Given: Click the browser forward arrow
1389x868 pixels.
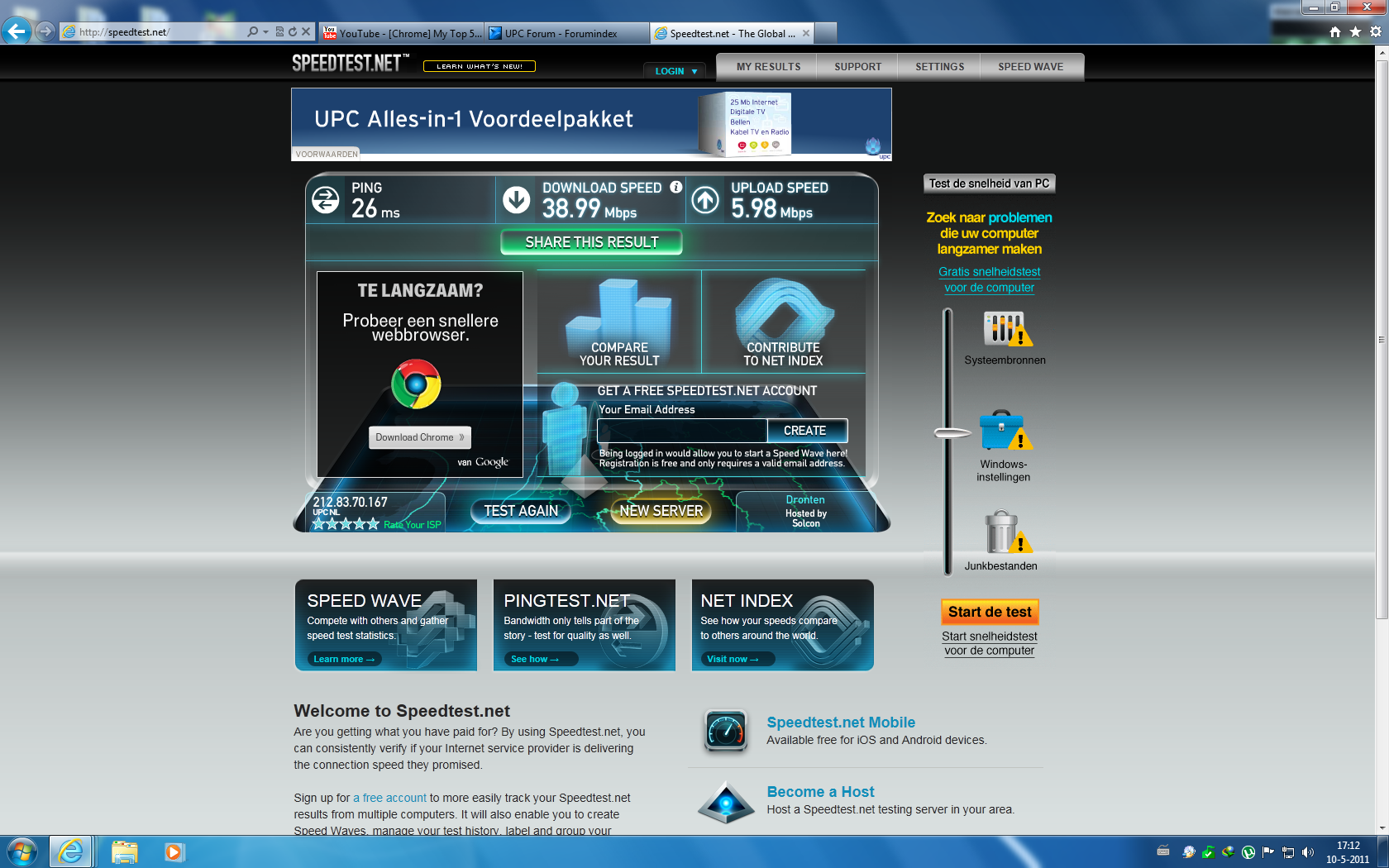Looking at the screenshot, I should point(45,32).
